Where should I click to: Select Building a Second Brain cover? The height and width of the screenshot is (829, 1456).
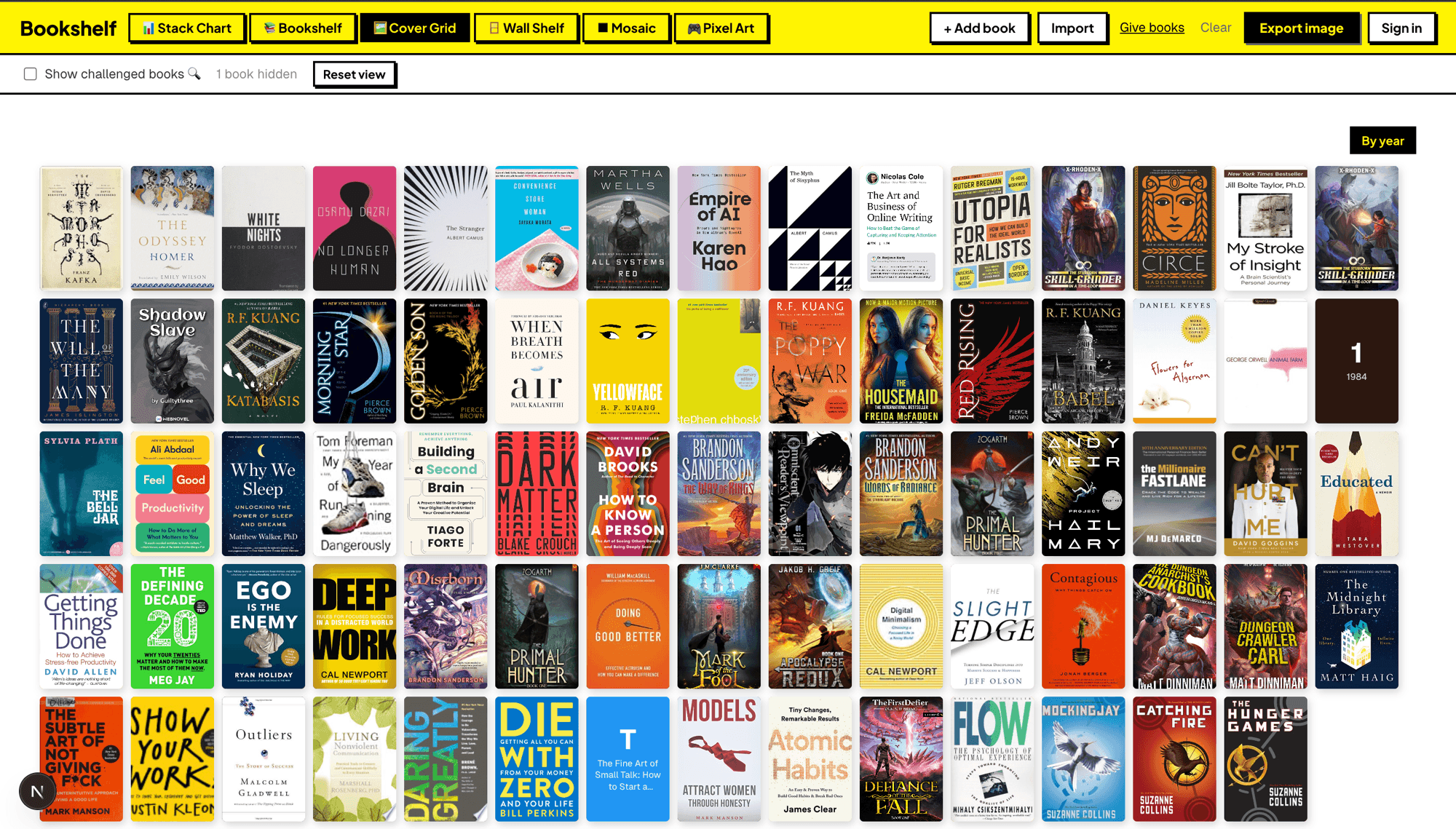coord(446,494)
